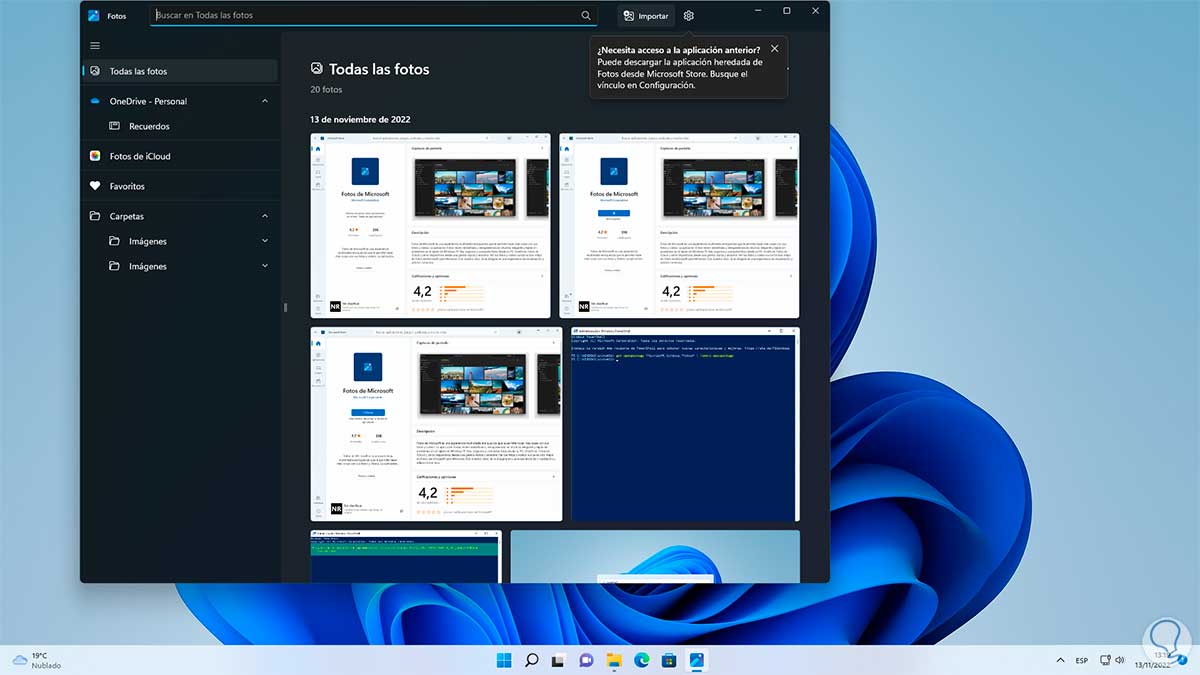Collapse the OneDrive - Personal chevron
The height and width of the screenshot is (675, 1200).
coord(265,101)
